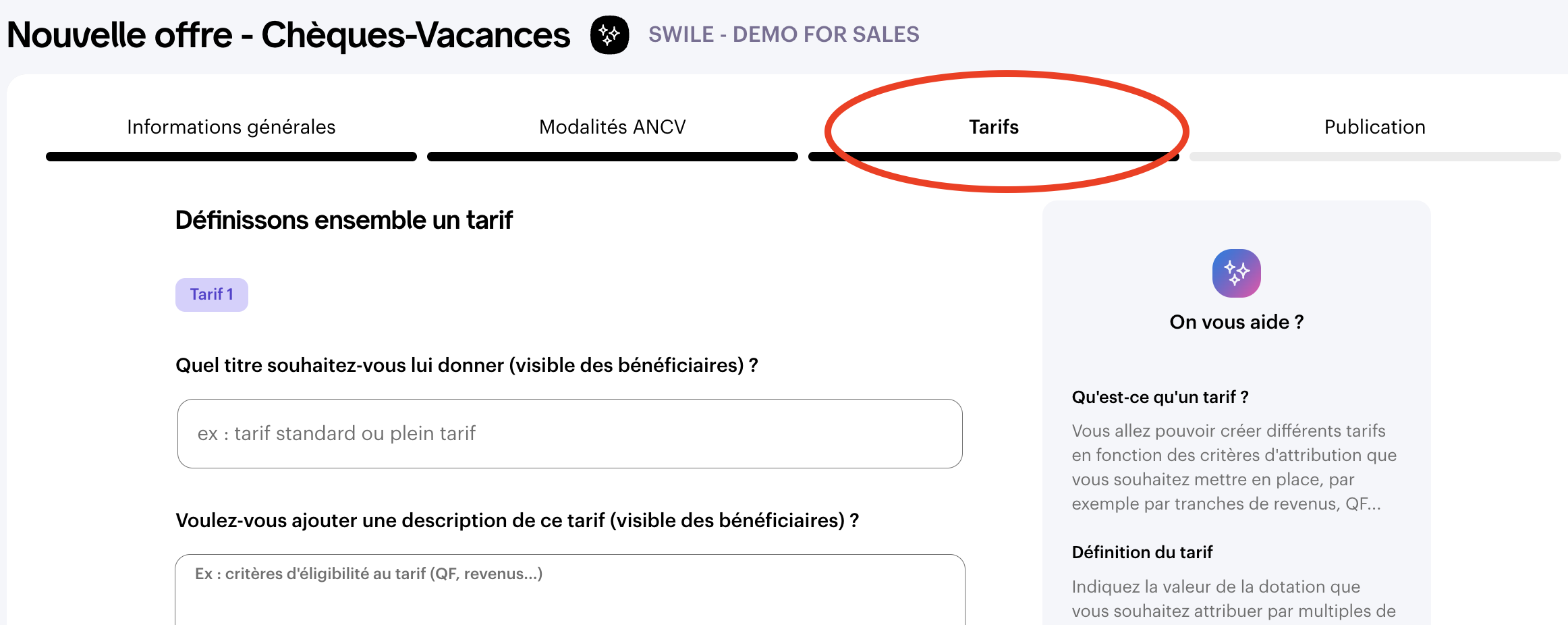Open the Modalités ANCV tab
Image resolution: width=1568 pixels, height=625 pixels.
click(x=612, y=127)
